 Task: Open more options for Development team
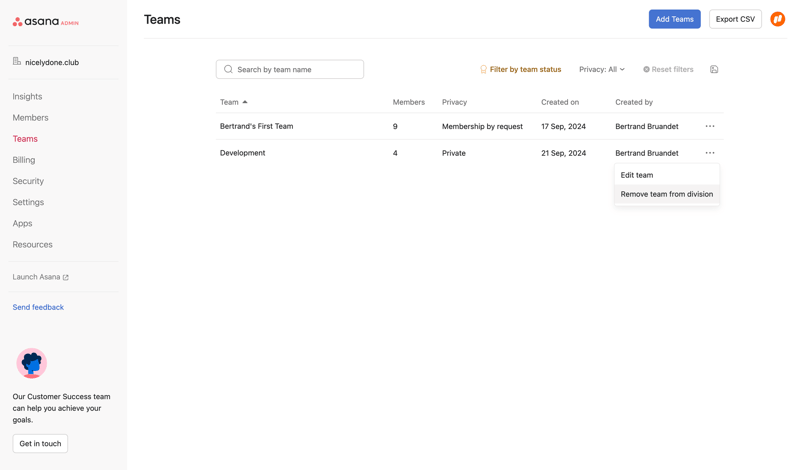tap(710, 153)
